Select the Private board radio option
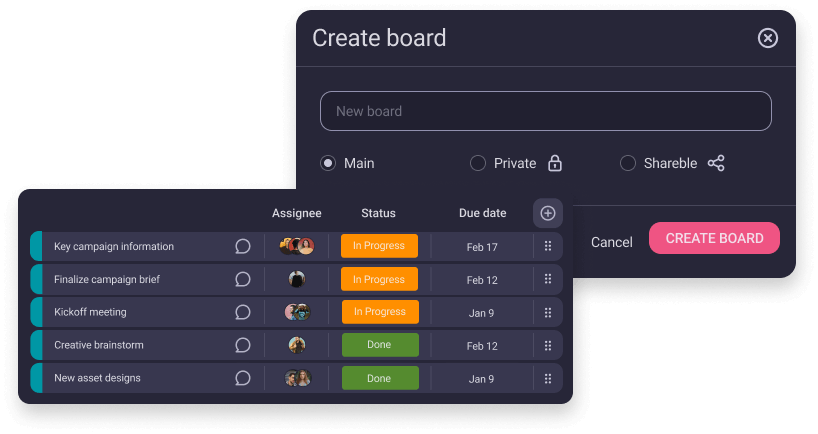Viewport: 818px width, 434px height. [478, 163]
